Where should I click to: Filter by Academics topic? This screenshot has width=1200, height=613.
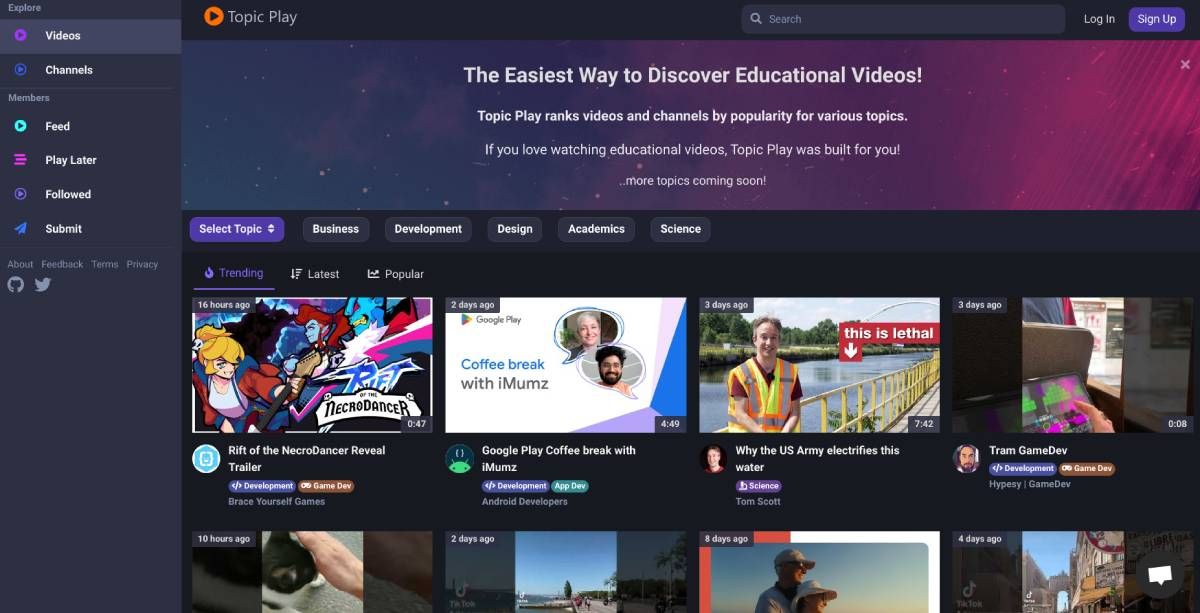[596, 229]
